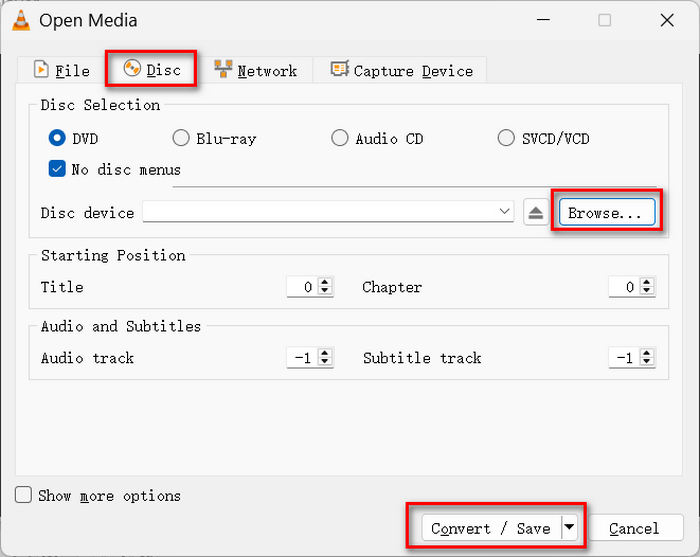Click inside the Title number field
This screenshot has width=700, height=557.
coord(302,287)
